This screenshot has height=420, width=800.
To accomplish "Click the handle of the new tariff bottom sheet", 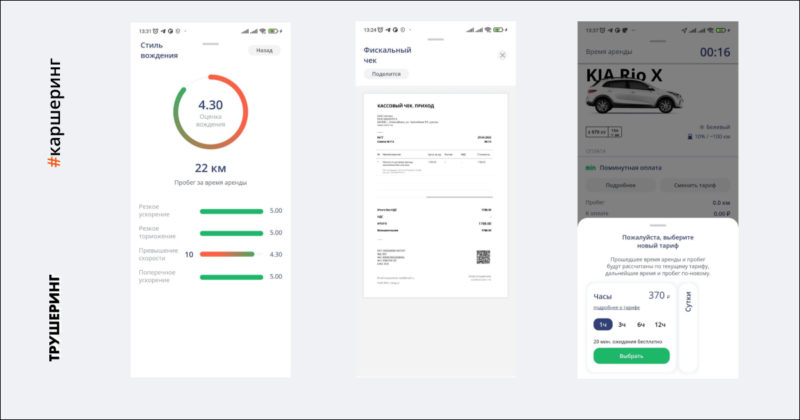I will pos(658,225).
